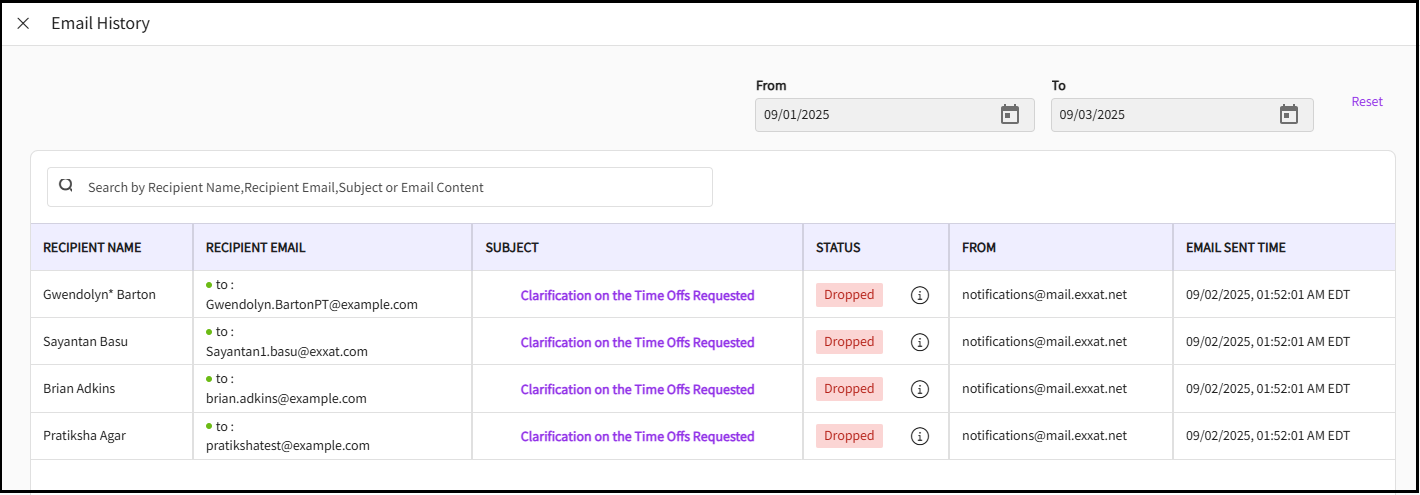Click the To date field 09/03/2025

[x=1160, y=115]
